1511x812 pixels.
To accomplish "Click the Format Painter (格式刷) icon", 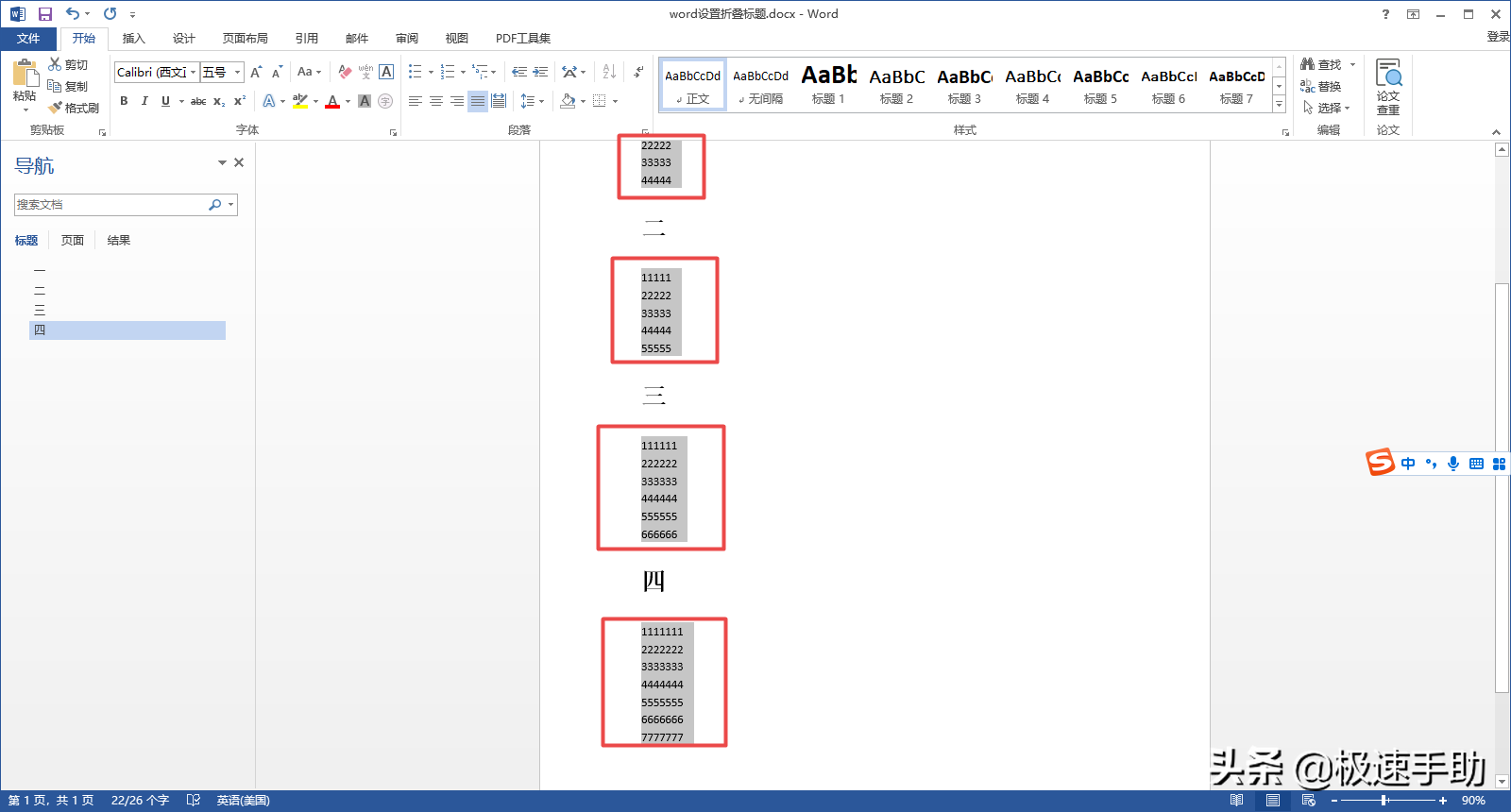I will (x=74, y=108).
